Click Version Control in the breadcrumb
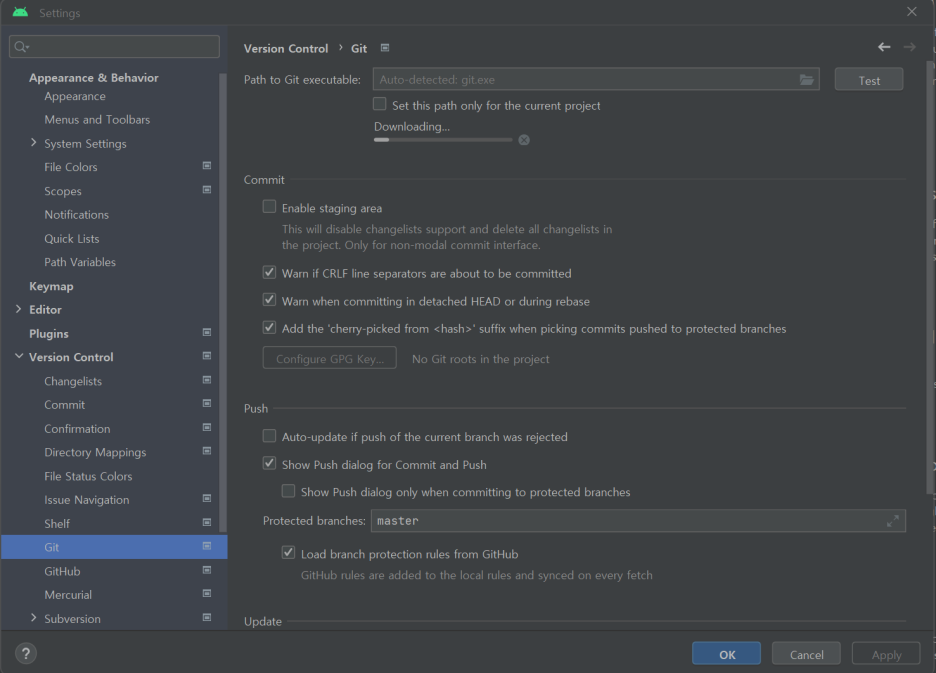 286,48
